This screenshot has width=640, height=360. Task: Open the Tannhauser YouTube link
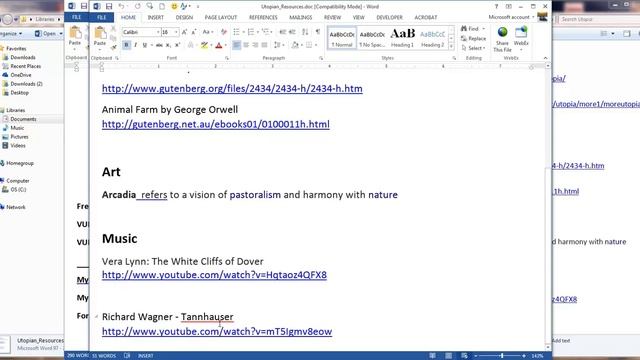[x=217, y=331]
